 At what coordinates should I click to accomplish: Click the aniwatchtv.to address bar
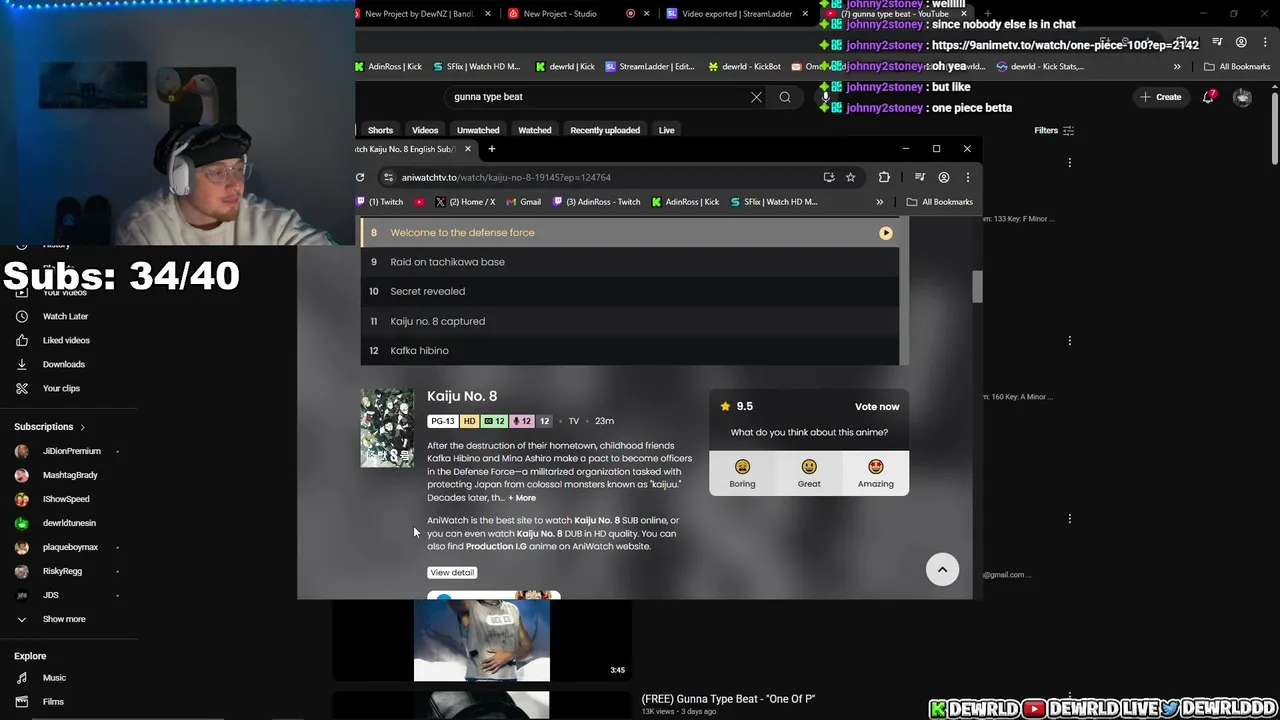tap(600, 177)
